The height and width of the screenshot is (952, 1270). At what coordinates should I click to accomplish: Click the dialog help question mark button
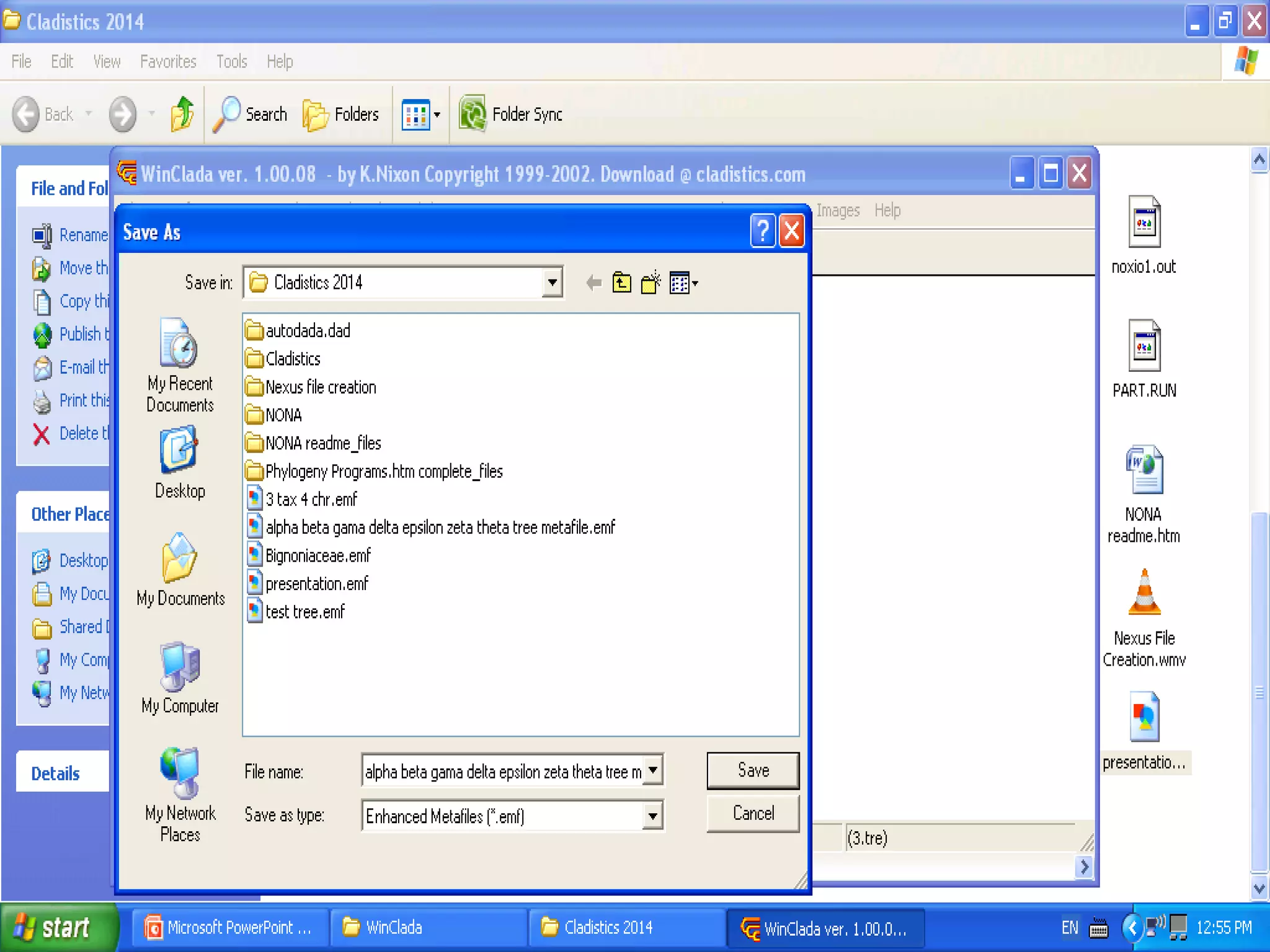[x=762, y=232]
